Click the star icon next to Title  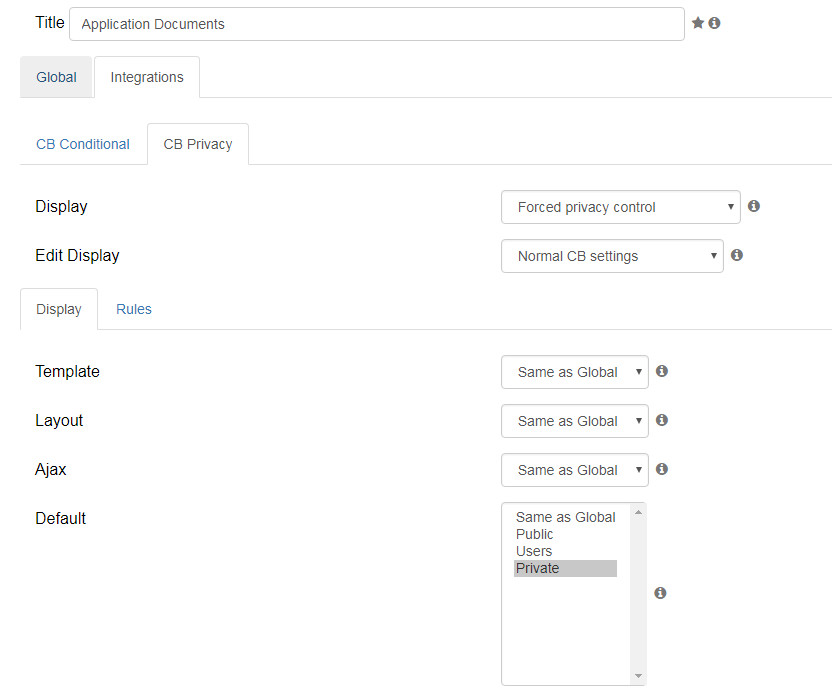pyautogui.click(x=698, y=23)
